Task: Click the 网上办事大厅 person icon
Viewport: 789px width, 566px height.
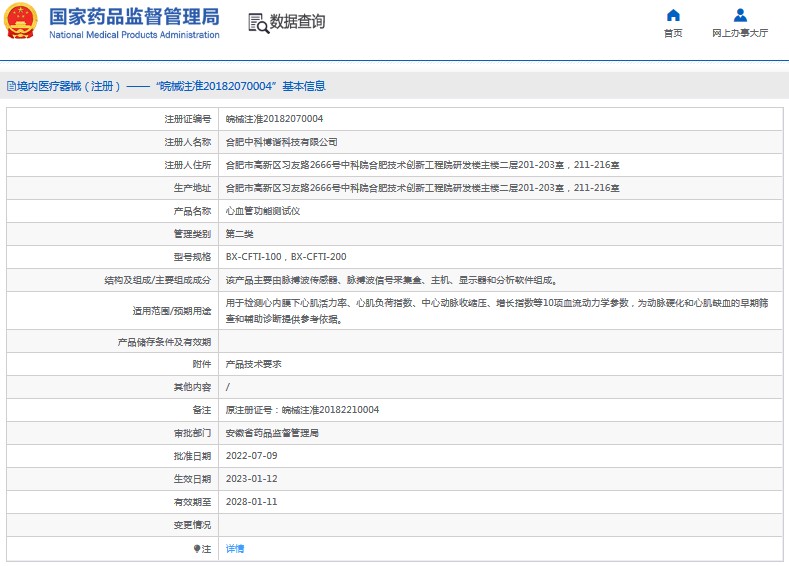Action: pos(740,15)
